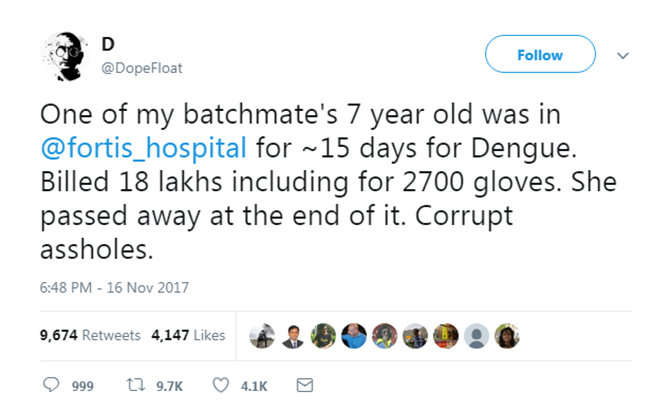Open the @fortis_hospital mention link
This screenshot has width=670, height=411.
pyautogui.click(x=144, y=150)
